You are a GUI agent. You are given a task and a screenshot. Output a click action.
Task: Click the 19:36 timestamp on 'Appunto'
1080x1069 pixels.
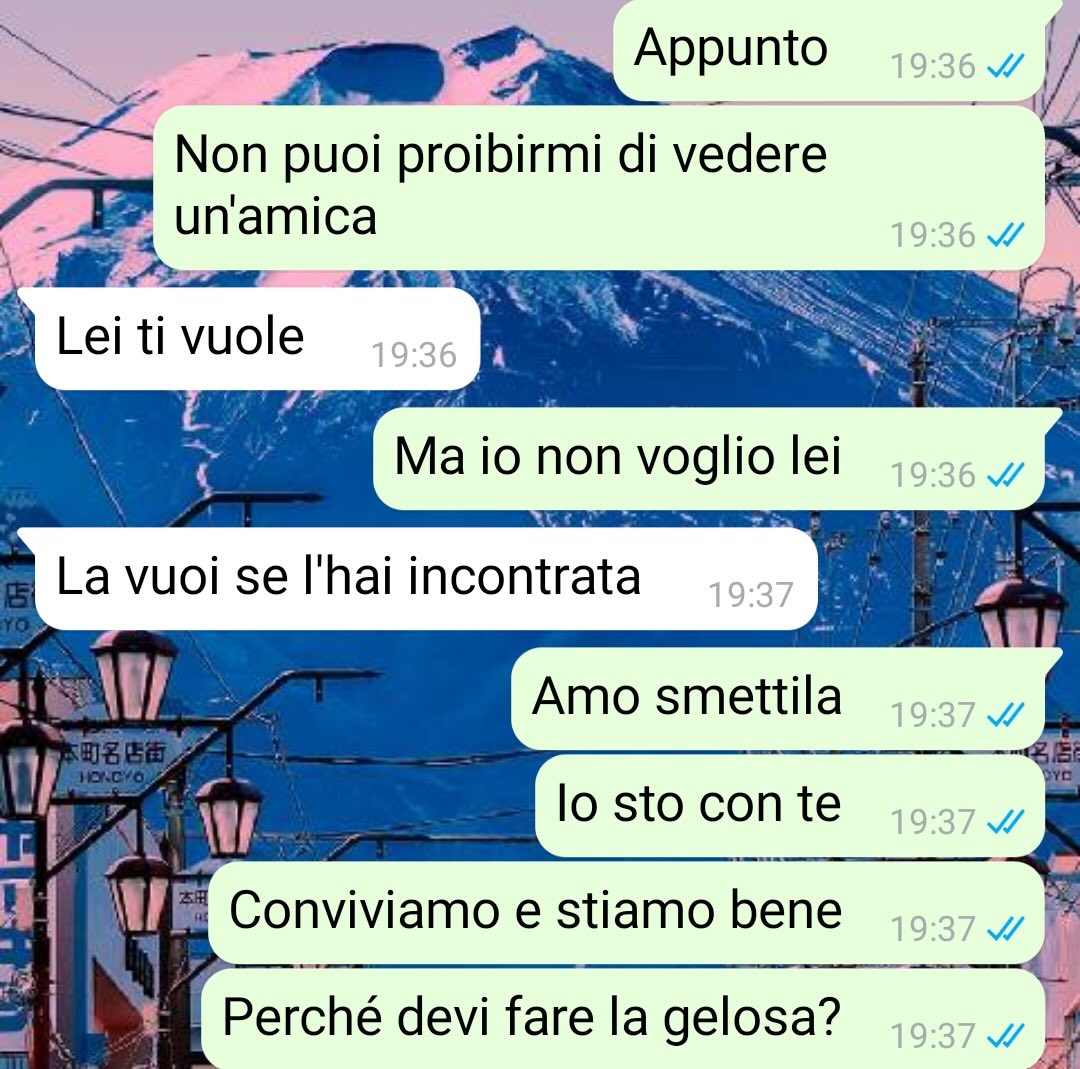click(933, 67)
